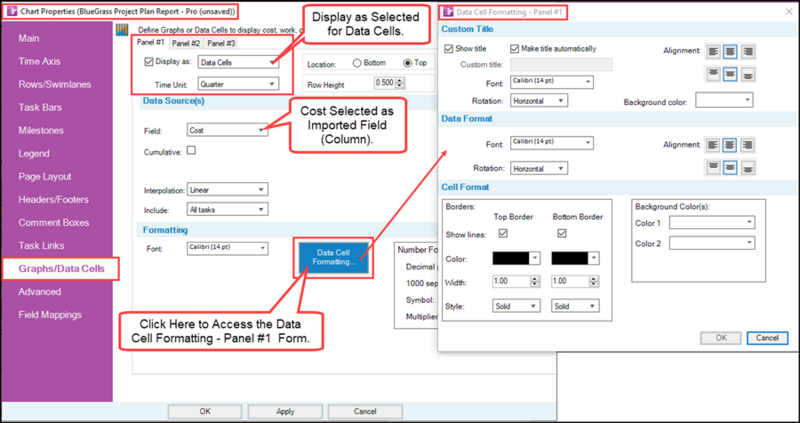800x423 pixels.
Task: Click the Row Height value field
Action: pyautogui.click(x=385, y=83)
